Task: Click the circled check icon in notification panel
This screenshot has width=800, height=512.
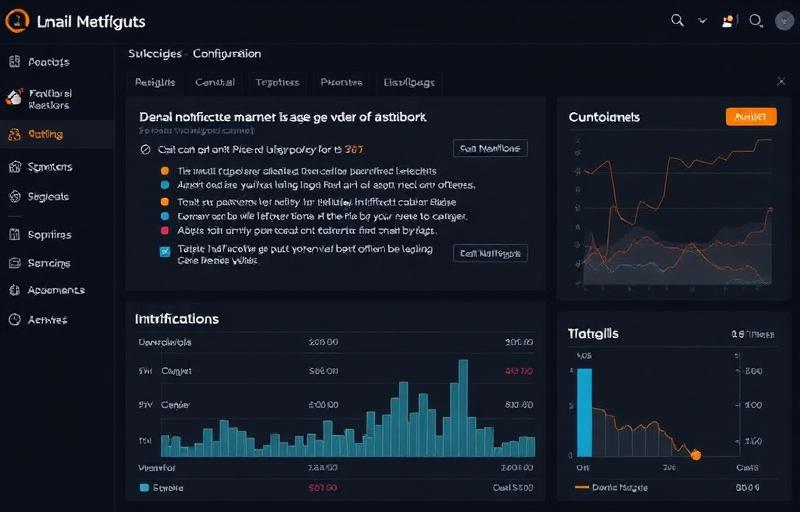Action: tap(146, 149)
